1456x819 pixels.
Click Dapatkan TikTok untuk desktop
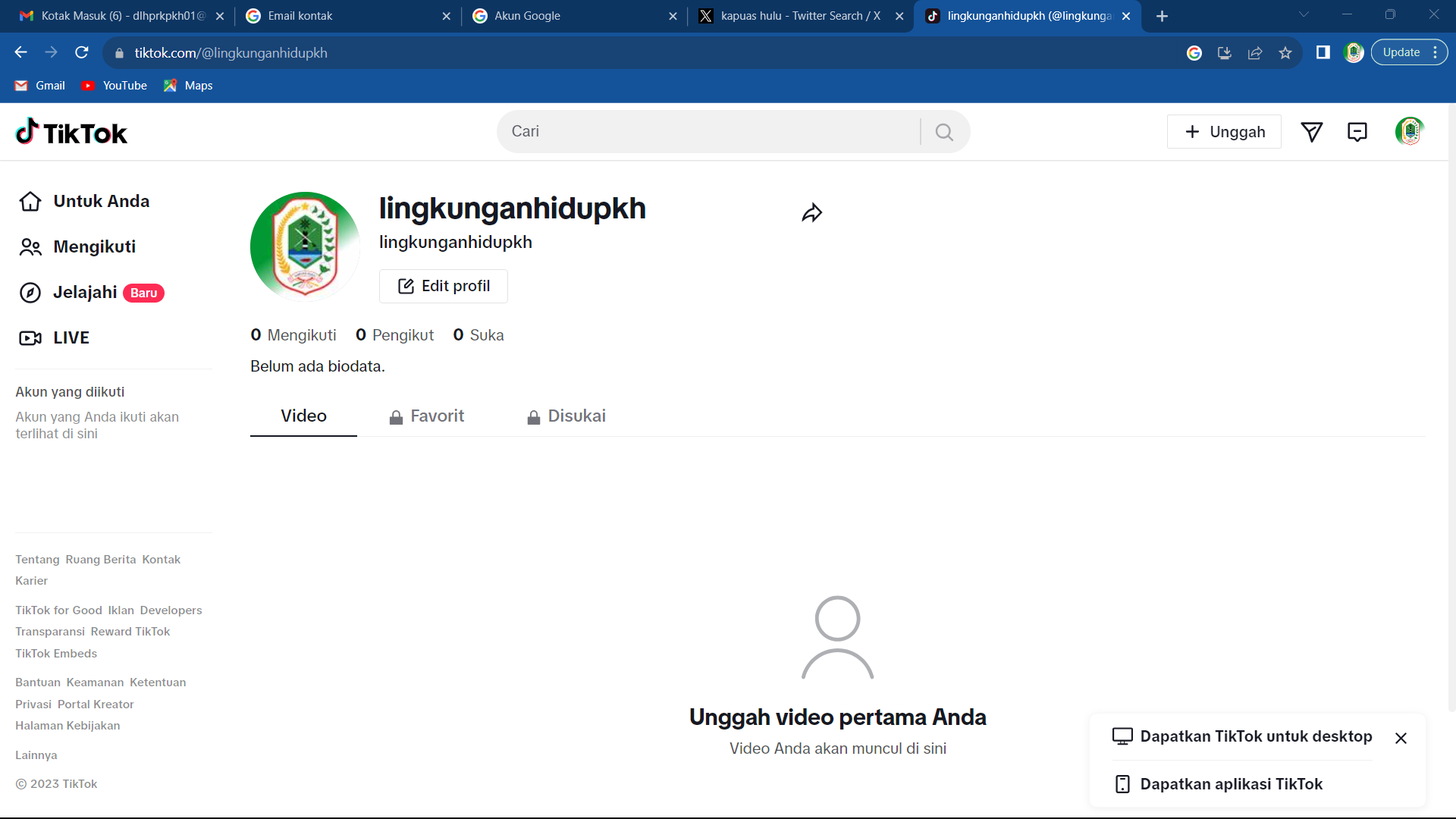pyautogui.click(x=1242, y=736)
